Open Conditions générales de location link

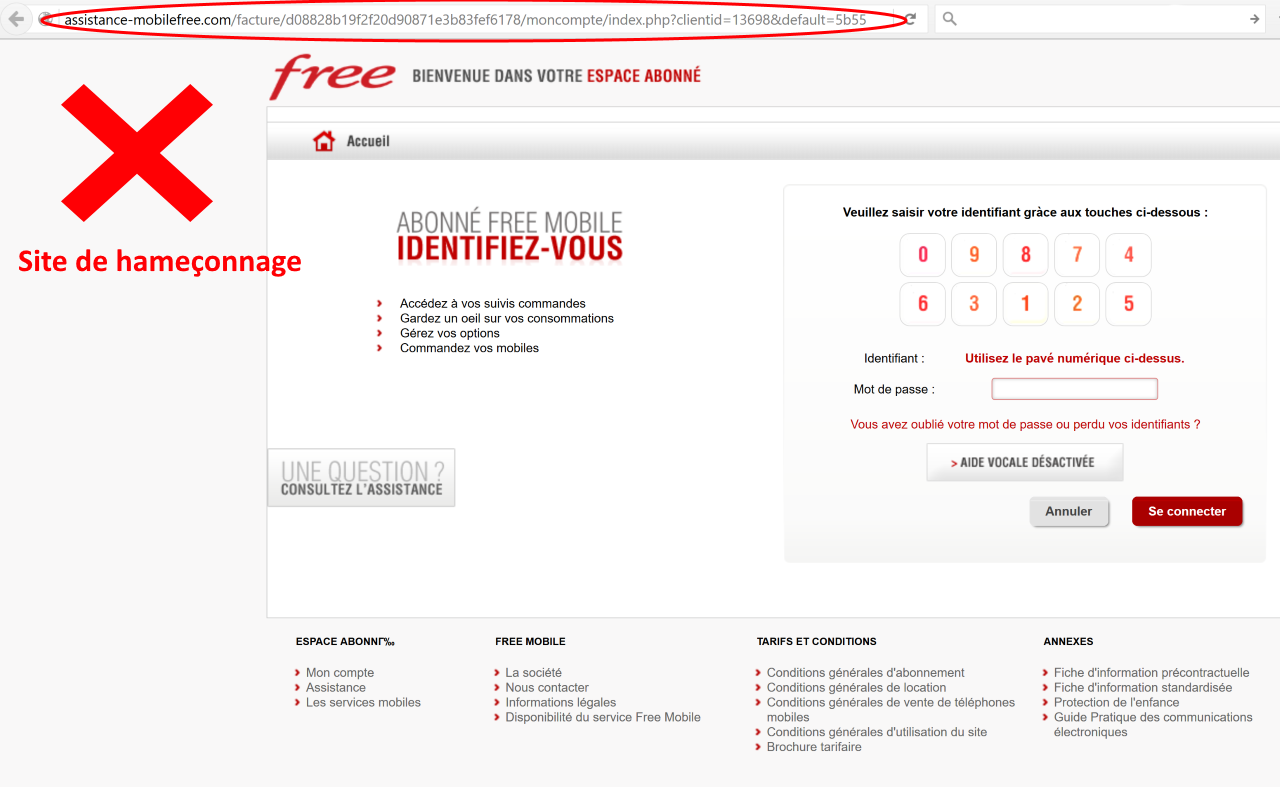pyautogui.click(x=856, y=688)
